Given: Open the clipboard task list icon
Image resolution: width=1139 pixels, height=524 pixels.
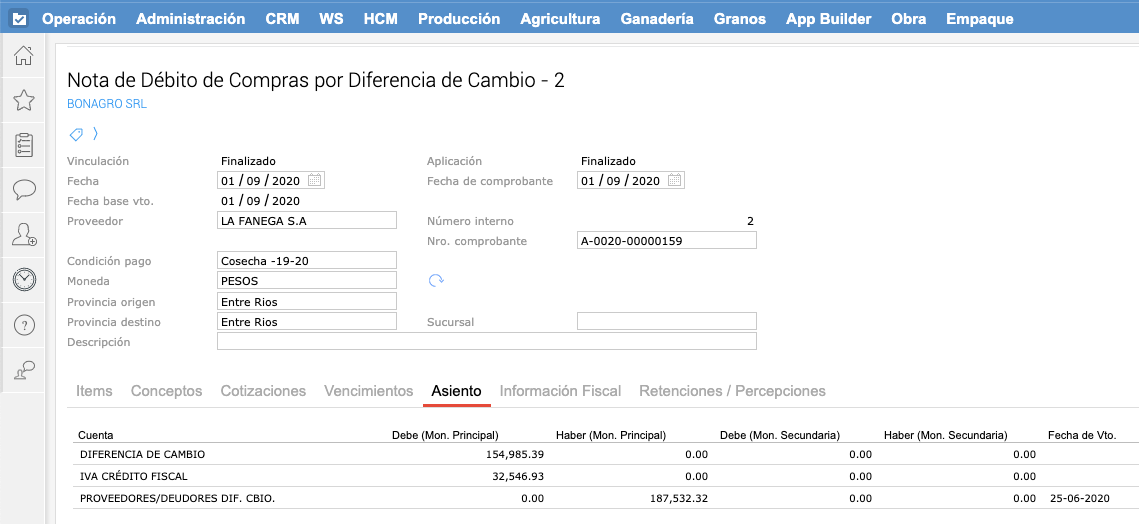Looking at the screenshot, I should point(24,145).
